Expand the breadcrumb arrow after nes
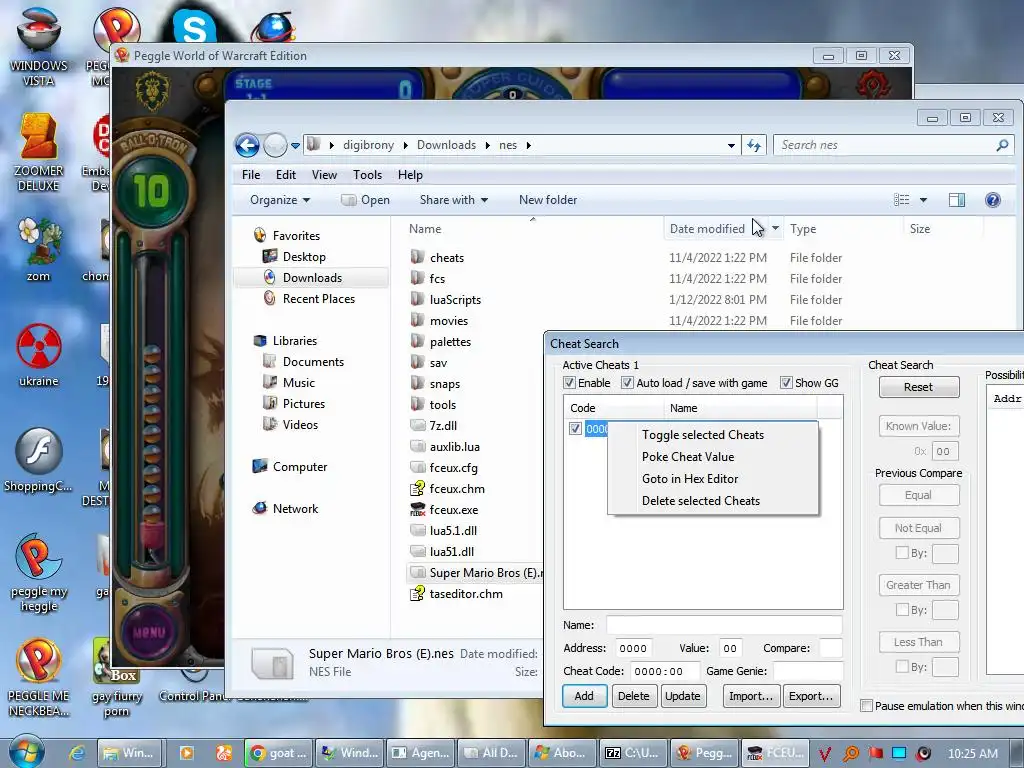 pyautogui.click(x=528, y=145)
